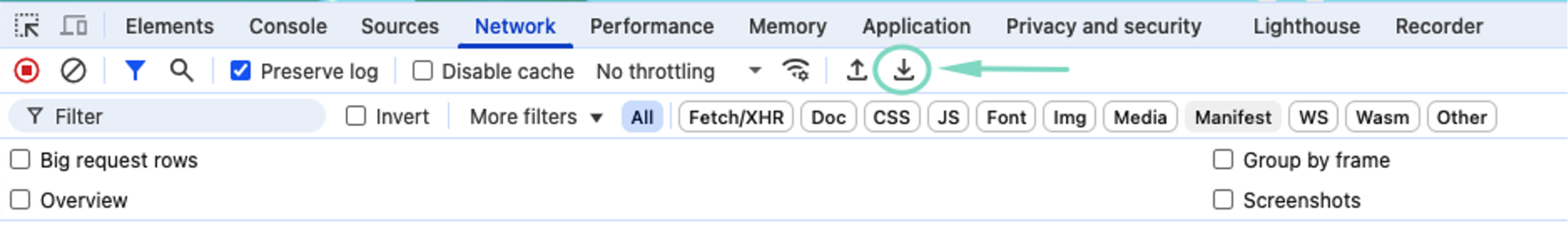Toggle the blue filter funnel icon
Image resolution: width=1568 pixels, height=225 pixels.
pos(135,71)
